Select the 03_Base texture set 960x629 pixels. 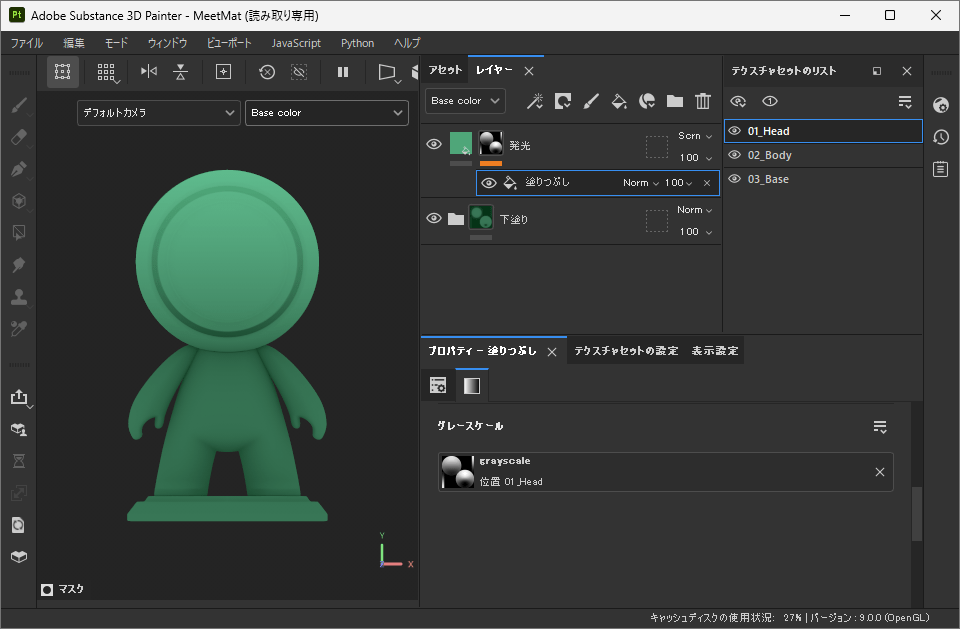pyautogui.click(x=769, y=179)
